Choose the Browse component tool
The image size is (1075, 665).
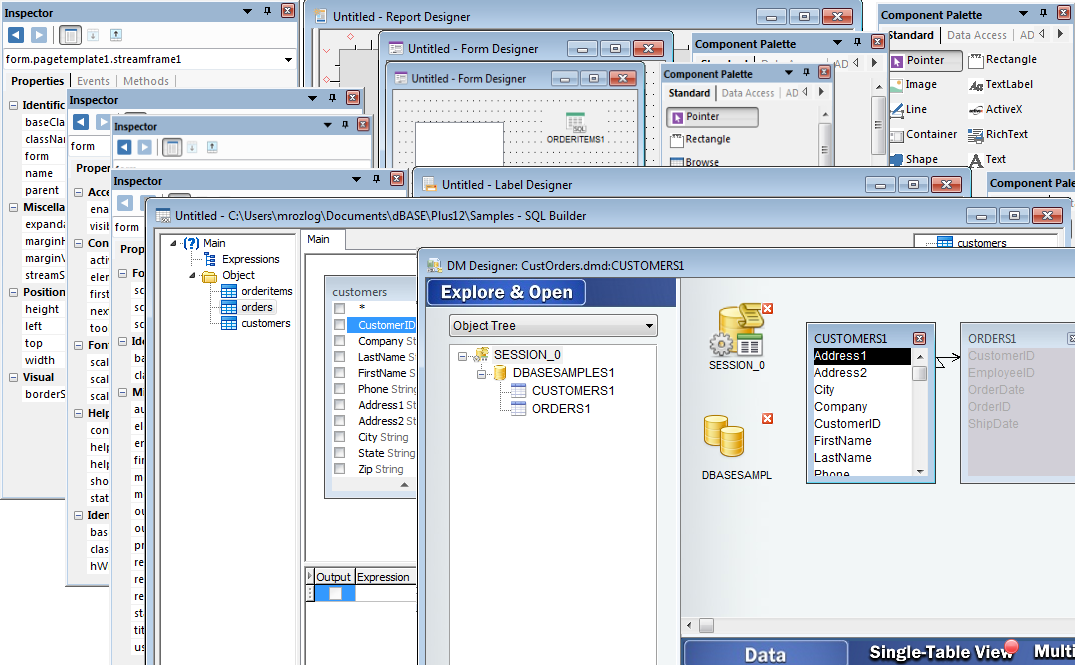coord(694,162)
